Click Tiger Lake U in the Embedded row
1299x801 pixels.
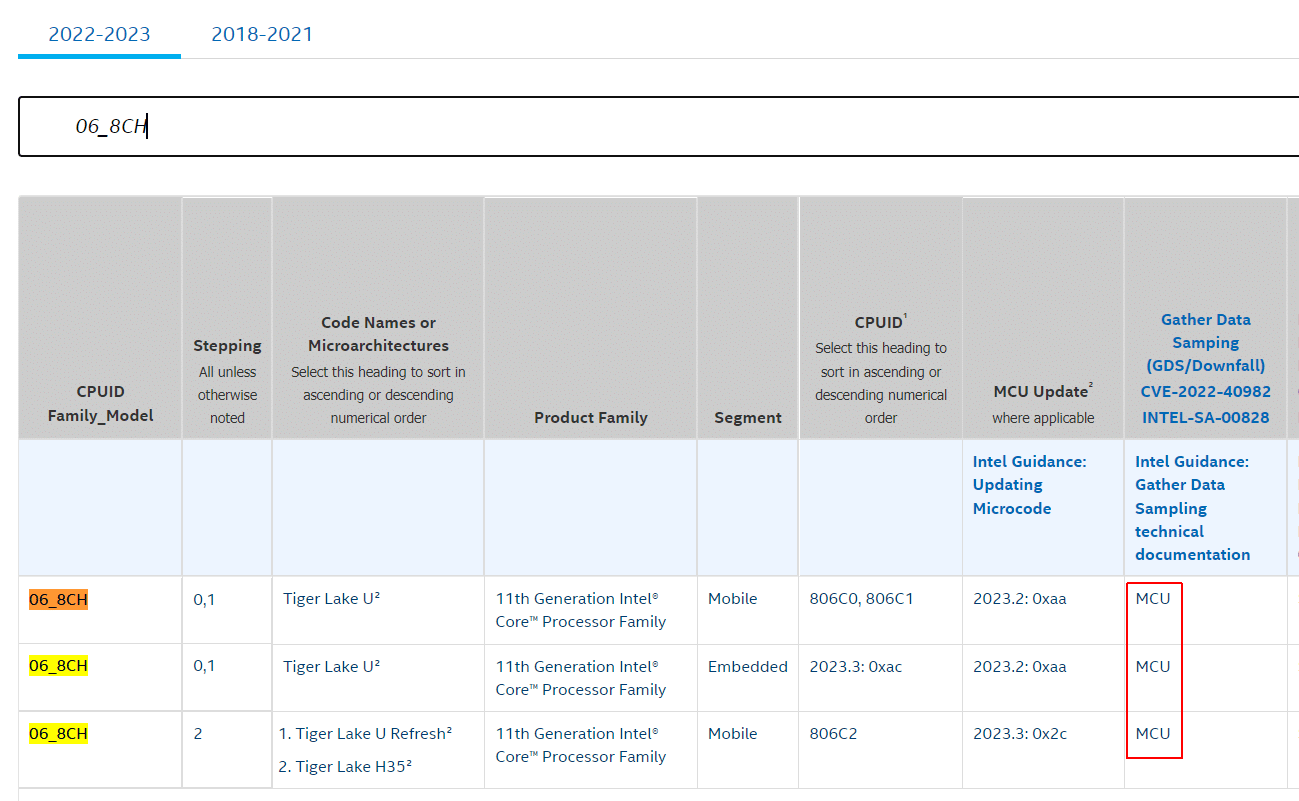click(331, 666)
